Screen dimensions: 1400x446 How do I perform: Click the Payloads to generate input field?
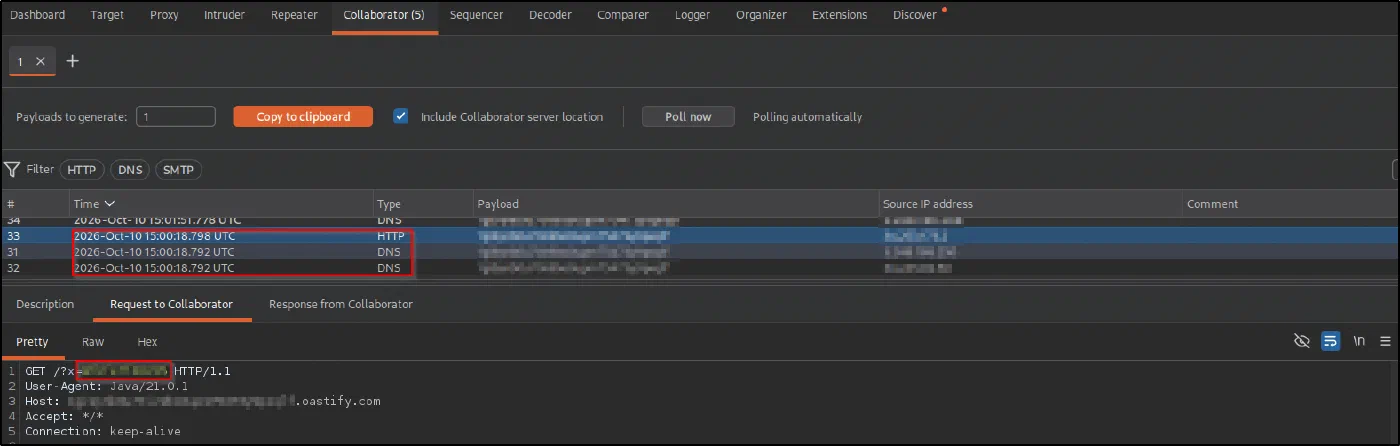click(176, 117)
